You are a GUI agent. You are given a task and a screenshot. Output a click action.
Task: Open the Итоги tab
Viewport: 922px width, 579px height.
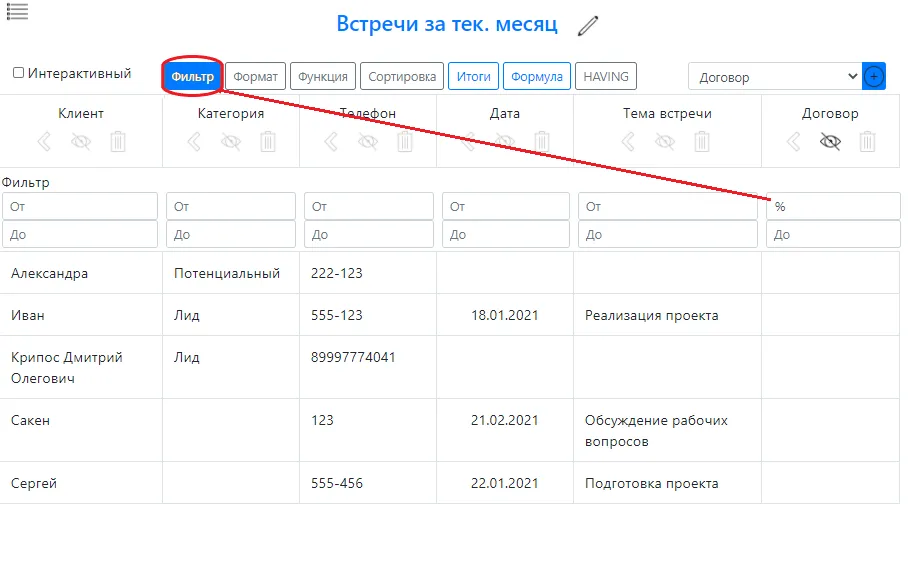473,76
